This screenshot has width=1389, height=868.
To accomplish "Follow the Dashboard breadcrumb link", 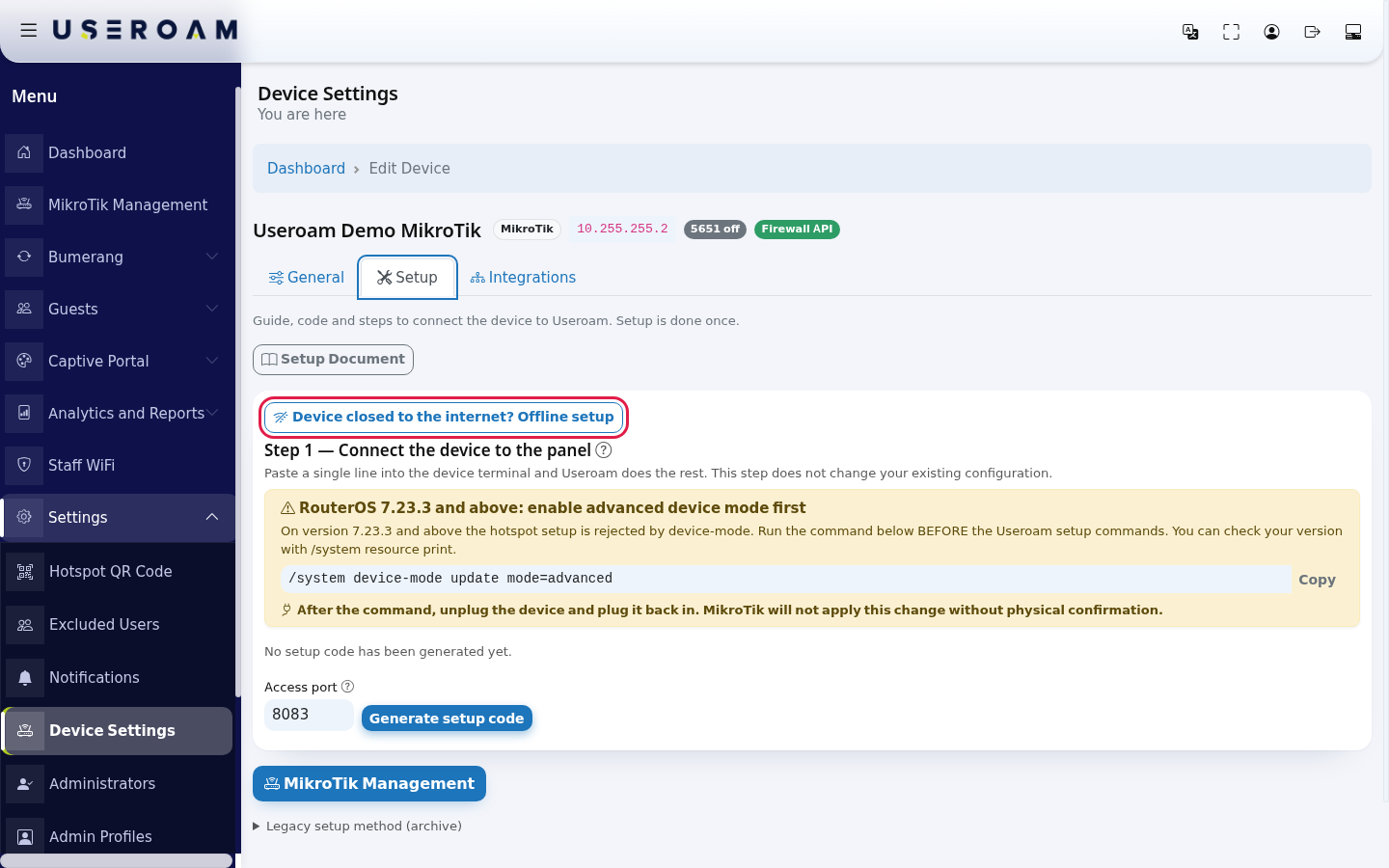I will tap(306, 168).
